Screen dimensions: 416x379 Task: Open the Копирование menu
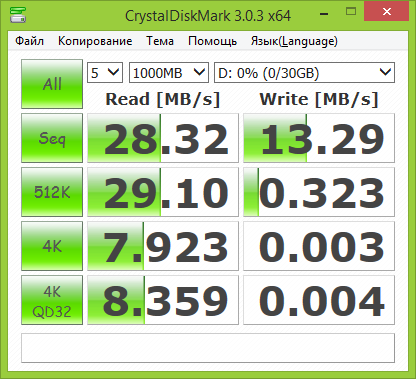point(95,41)
